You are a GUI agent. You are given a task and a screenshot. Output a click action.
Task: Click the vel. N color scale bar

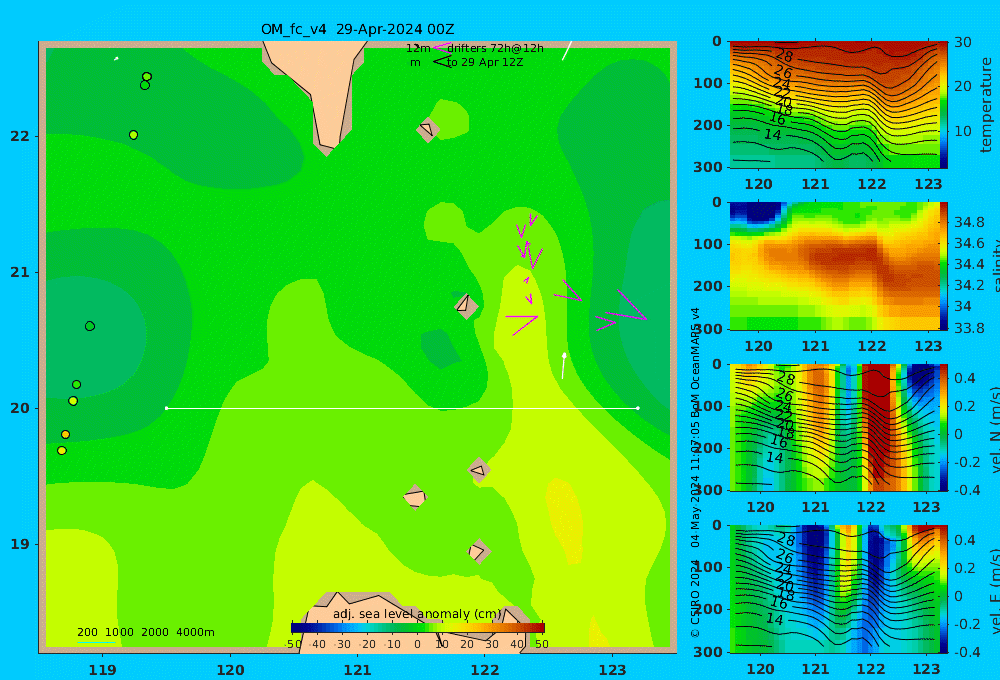pyautogui.click(x=944, y=427)
